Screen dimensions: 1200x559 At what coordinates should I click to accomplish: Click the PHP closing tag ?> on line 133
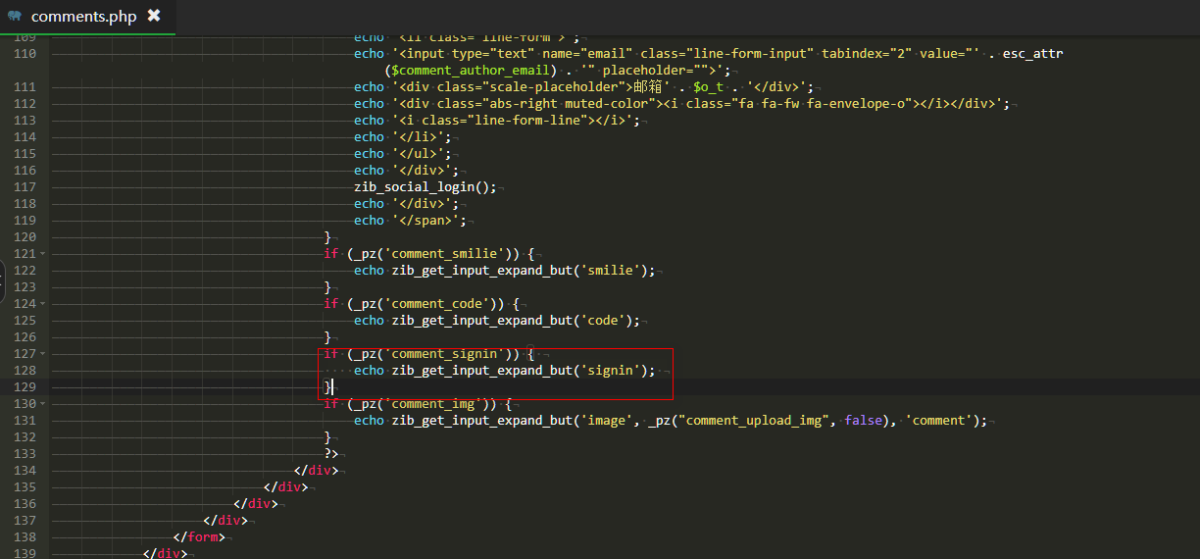click(x=331, y=454)
